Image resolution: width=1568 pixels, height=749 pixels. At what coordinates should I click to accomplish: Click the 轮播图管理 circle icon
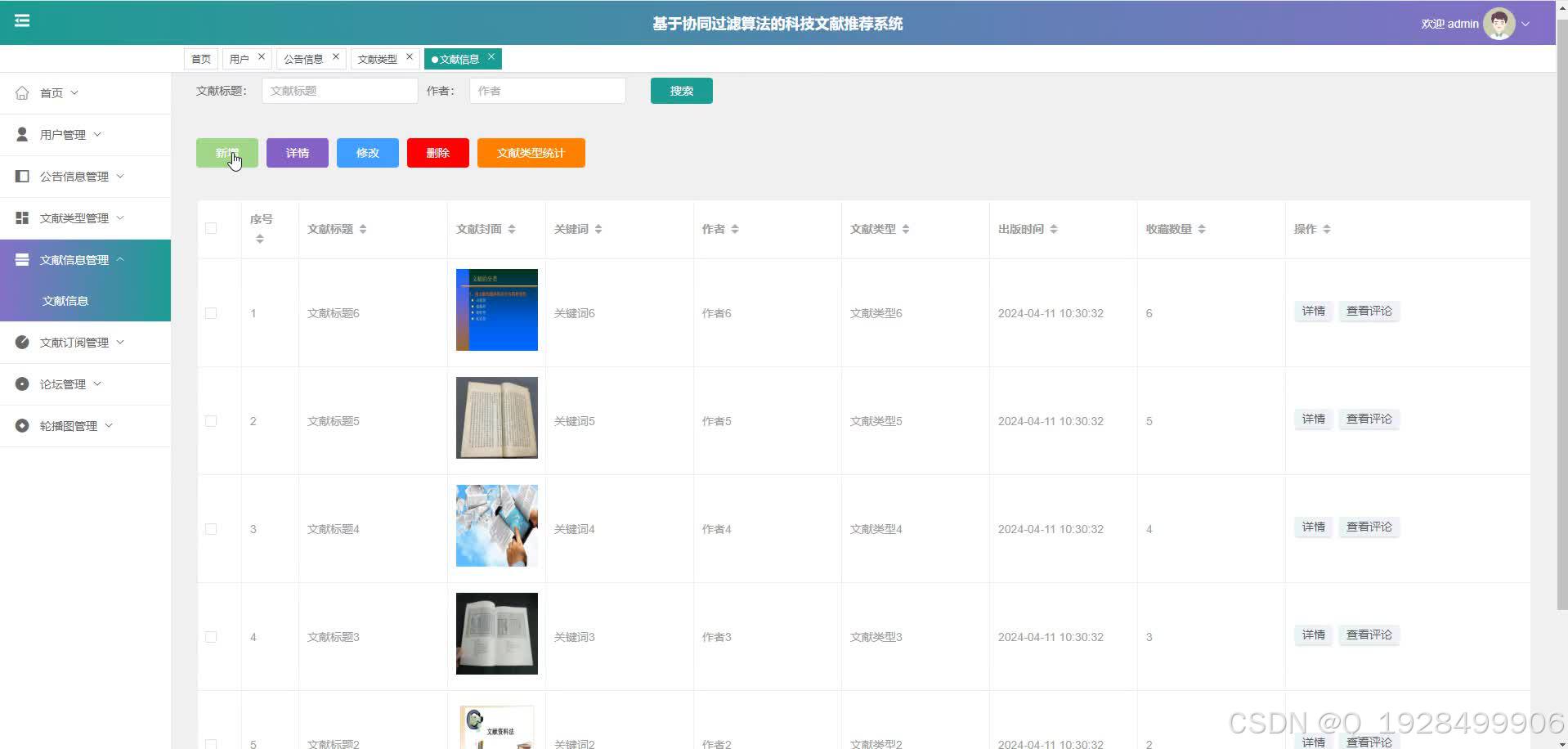click(x=22, y=425)
